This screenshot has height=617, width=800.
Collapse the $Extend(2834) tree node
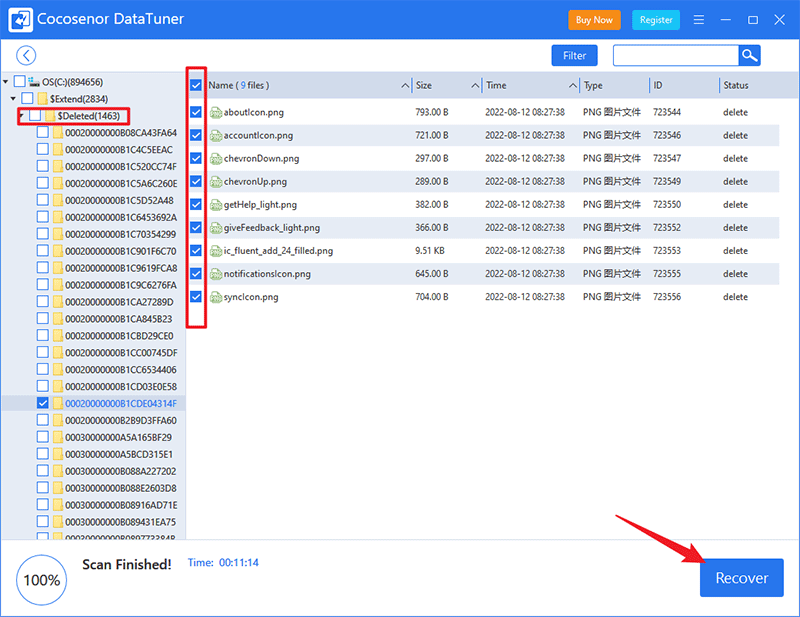pyautogui.click(x=14, y=98)
